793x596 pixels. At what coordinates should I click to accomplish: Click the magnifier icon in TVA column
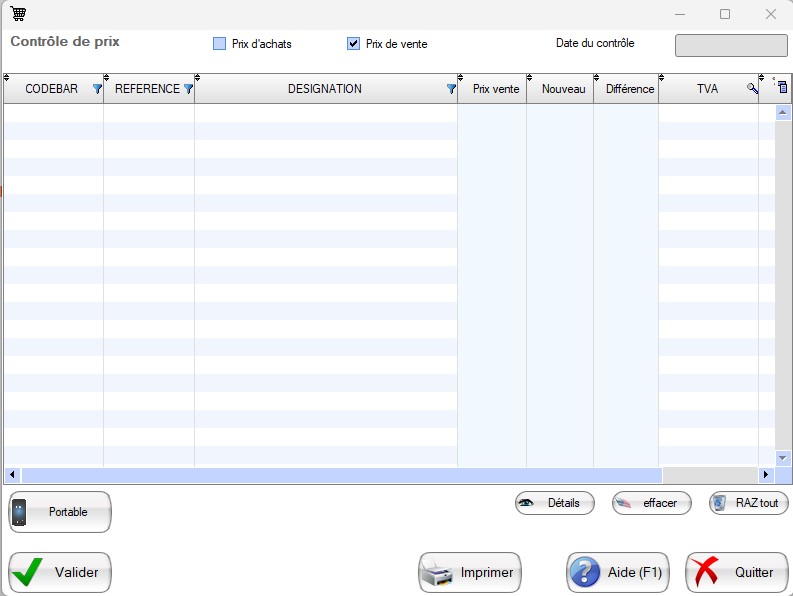click(x=752, y=89)
